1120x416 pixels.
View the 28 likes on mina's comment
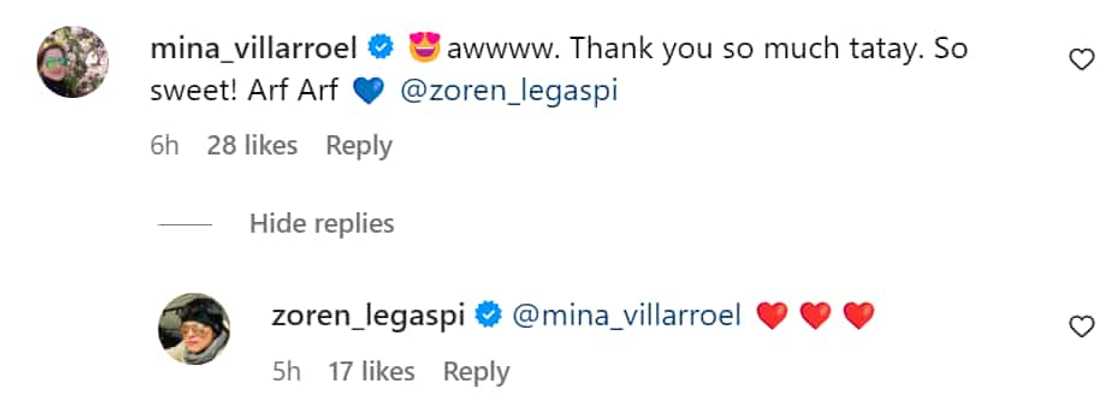click(x=252, y=146)
